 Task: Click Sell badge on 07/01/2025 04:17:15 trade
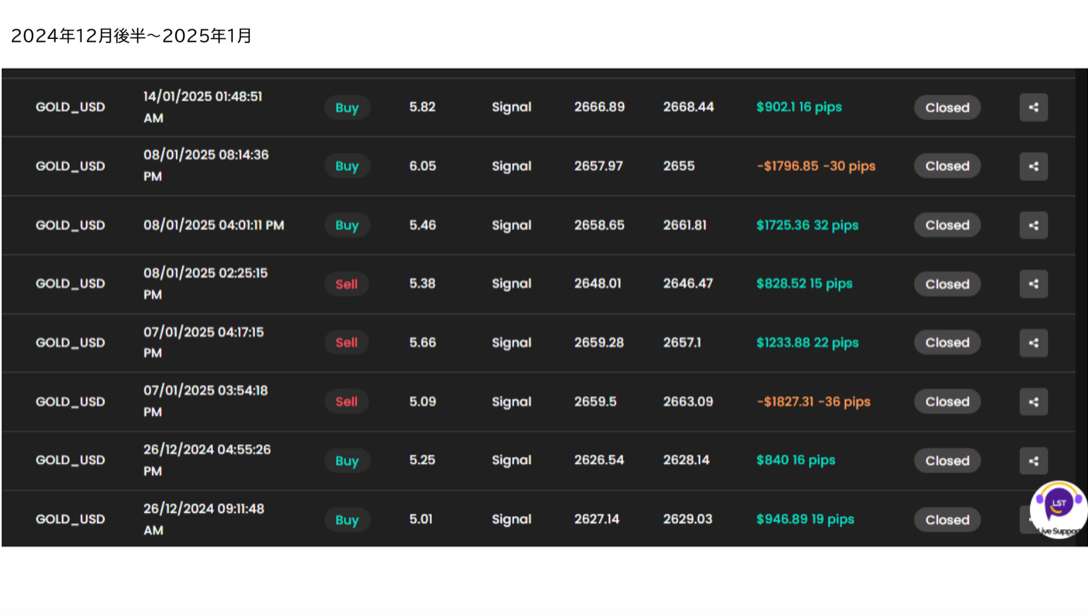346,343
